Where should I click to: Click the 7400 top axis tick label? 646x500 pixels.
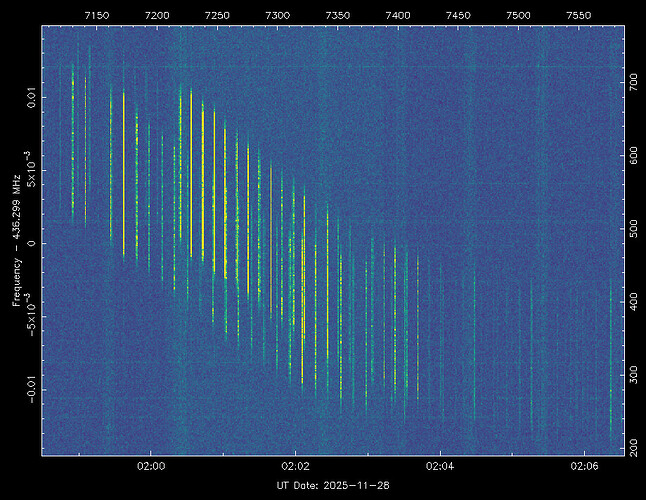point(398,16)
